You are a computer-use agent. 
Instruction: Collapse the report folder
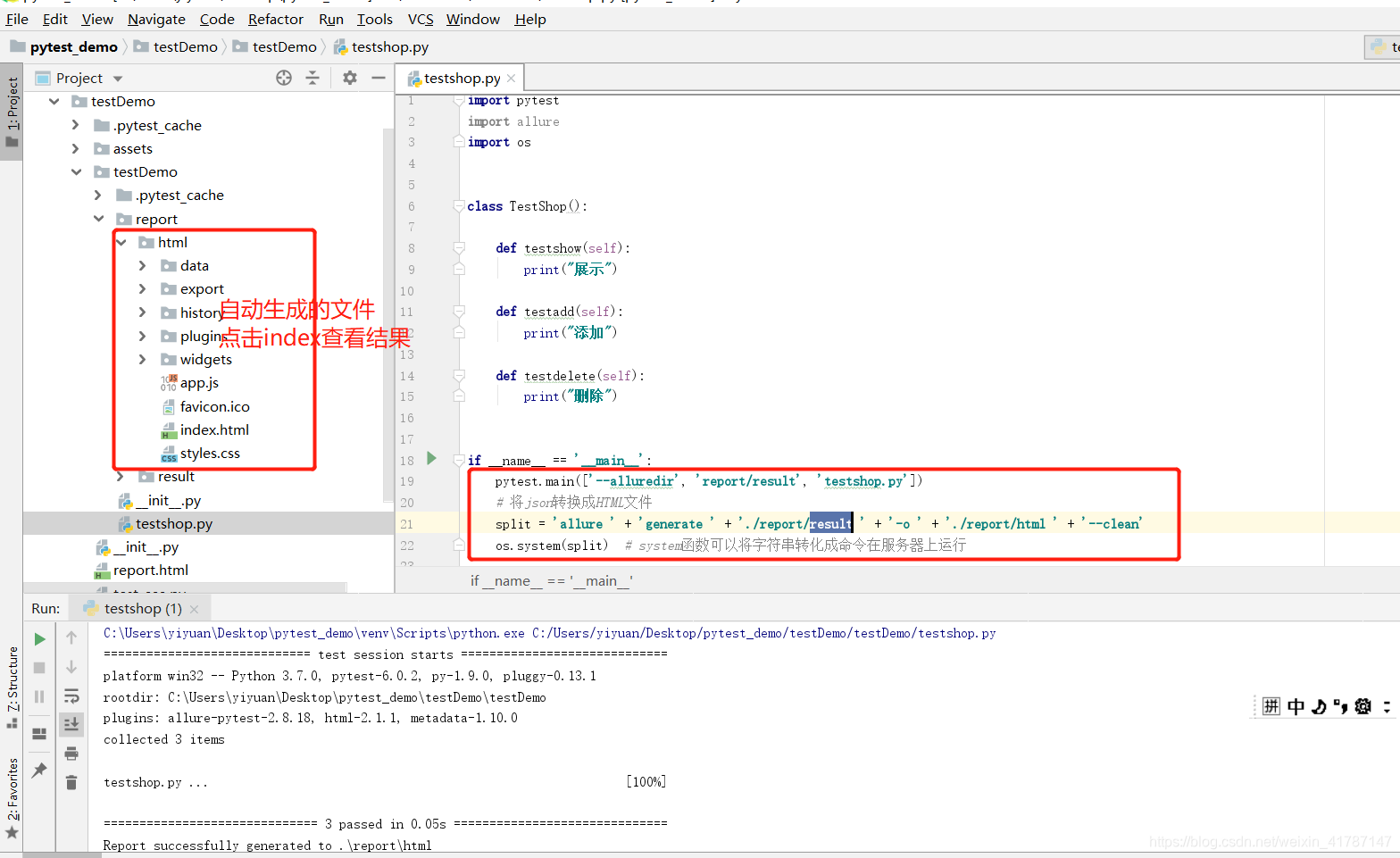click(98, 219)
